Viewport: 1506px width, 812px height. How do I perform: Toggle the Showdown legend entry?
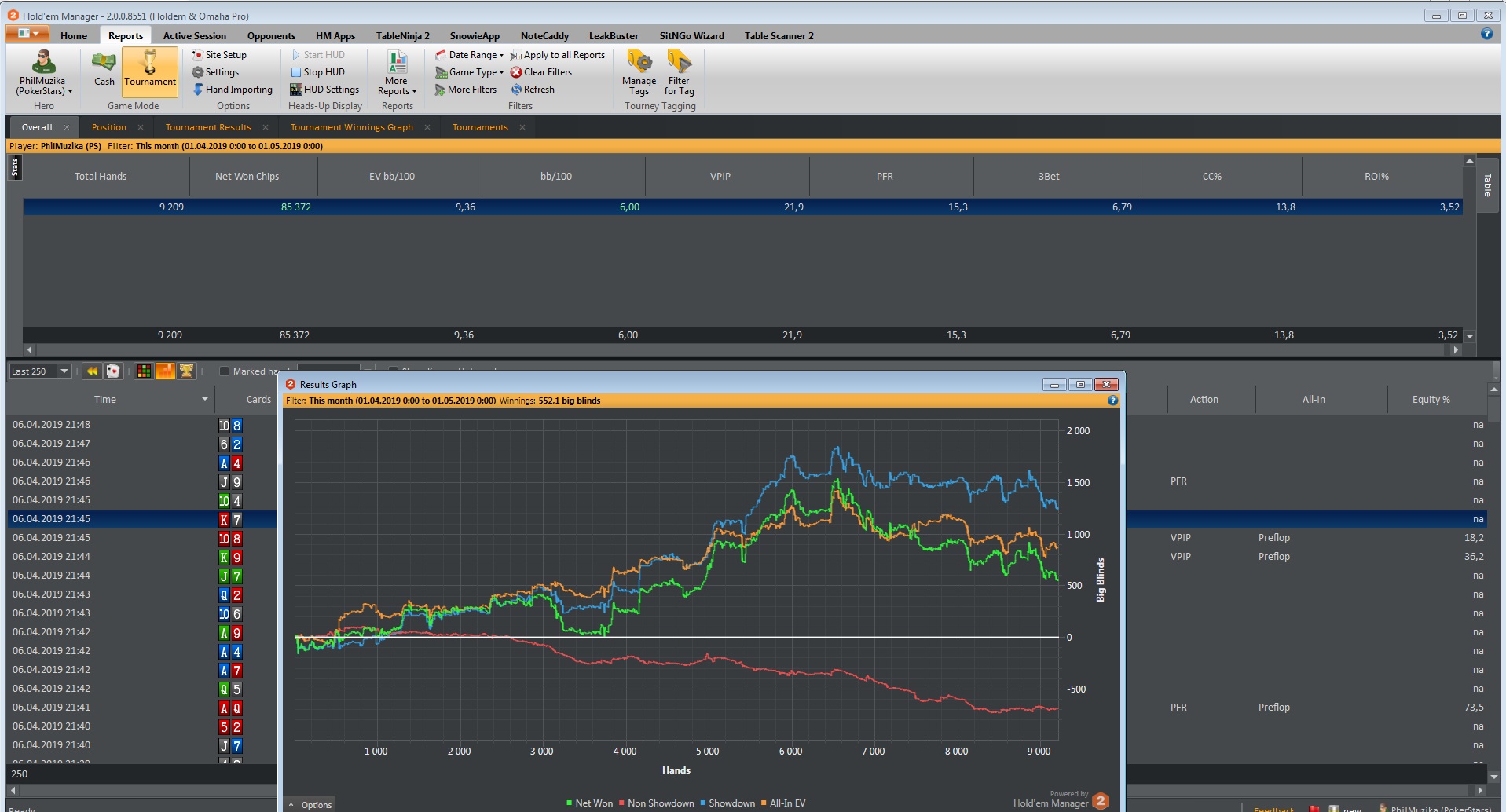(x=727, y=803)
